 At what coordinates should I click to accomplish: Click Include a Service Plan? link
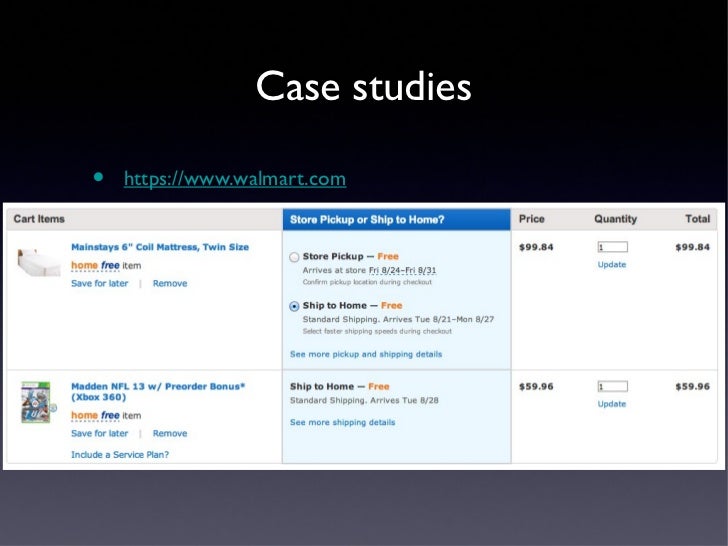[x=120, y=455]
